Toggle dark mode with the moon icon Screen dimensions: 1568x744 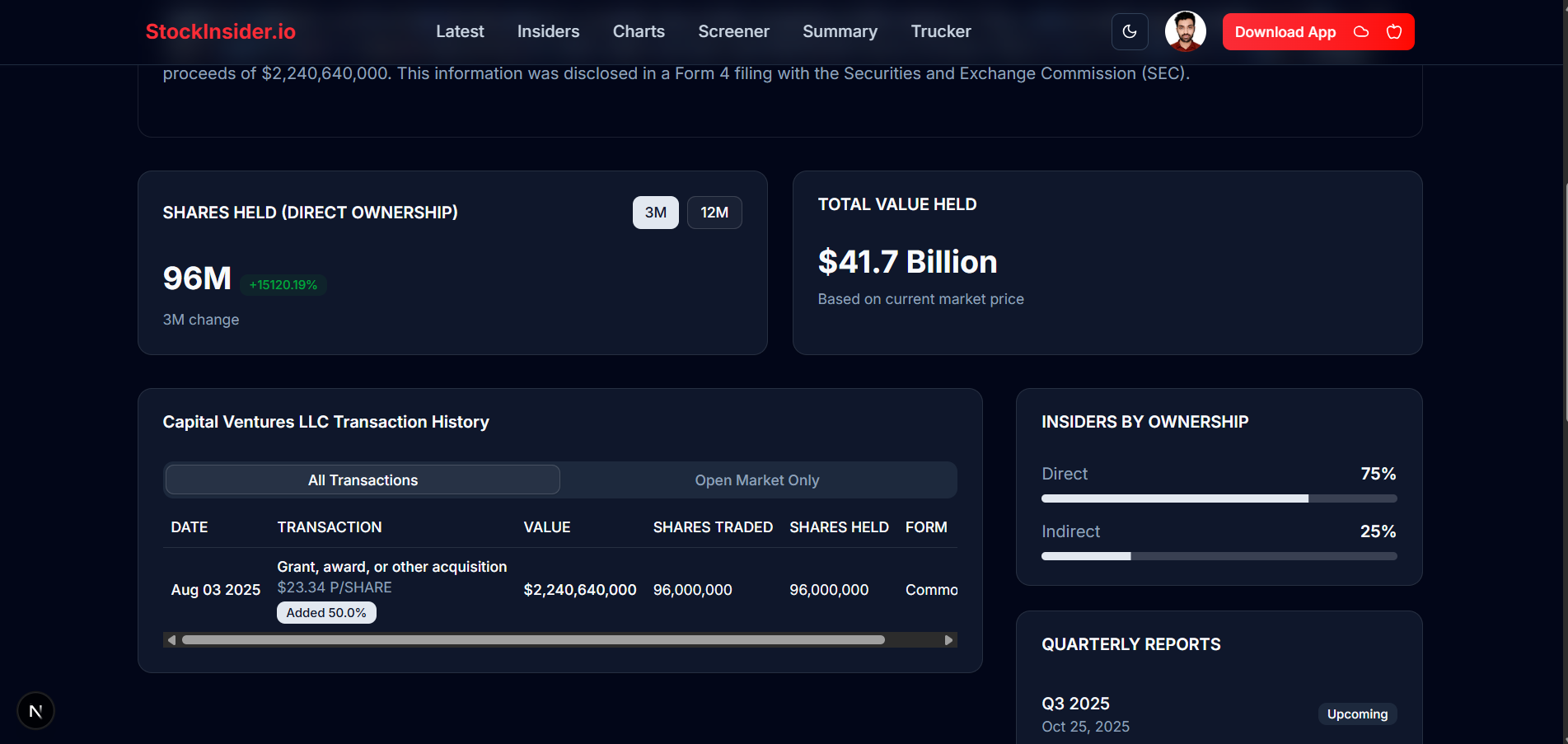point(1130,31)
